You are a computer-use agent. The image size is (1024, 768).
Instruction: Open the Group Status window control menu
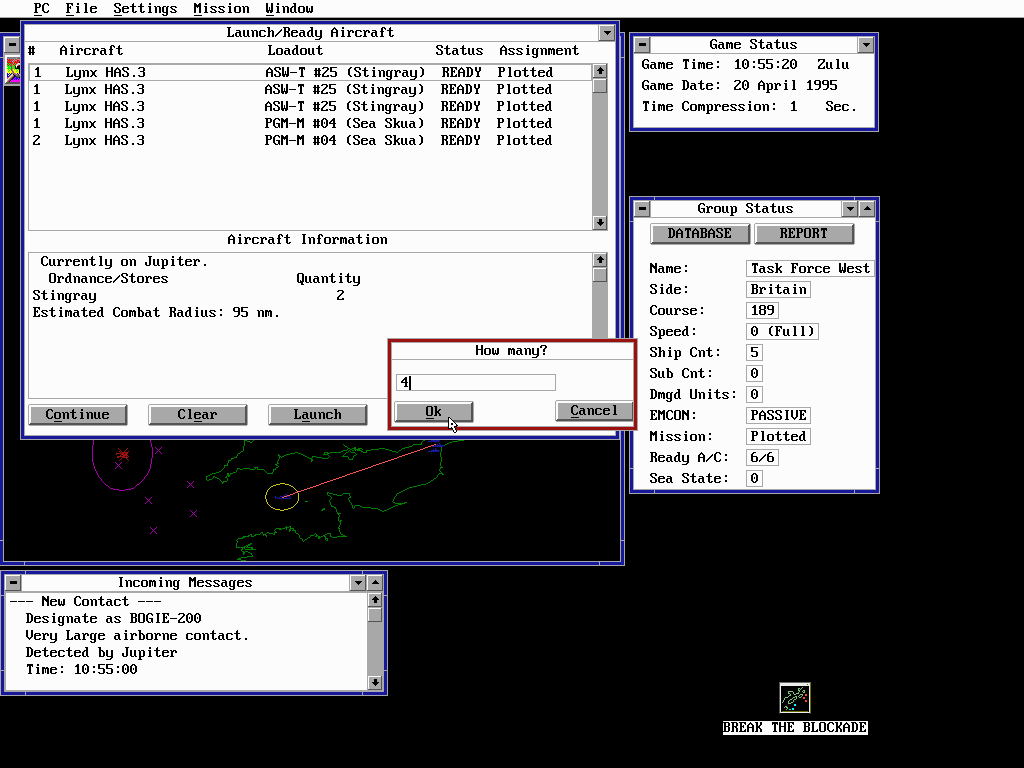642,209
